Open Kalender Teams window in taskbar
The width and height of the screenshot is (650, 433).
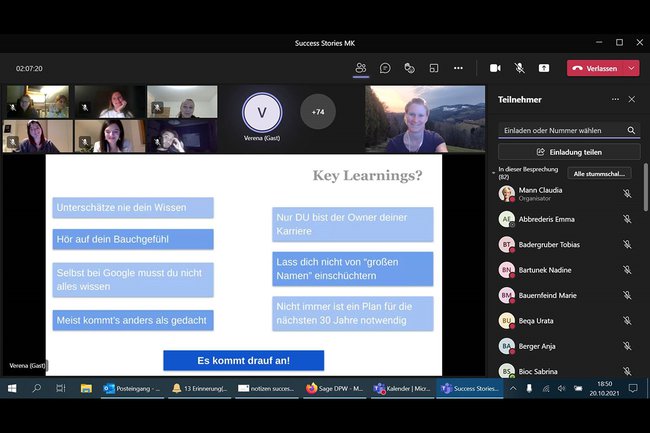click(401, 388)
